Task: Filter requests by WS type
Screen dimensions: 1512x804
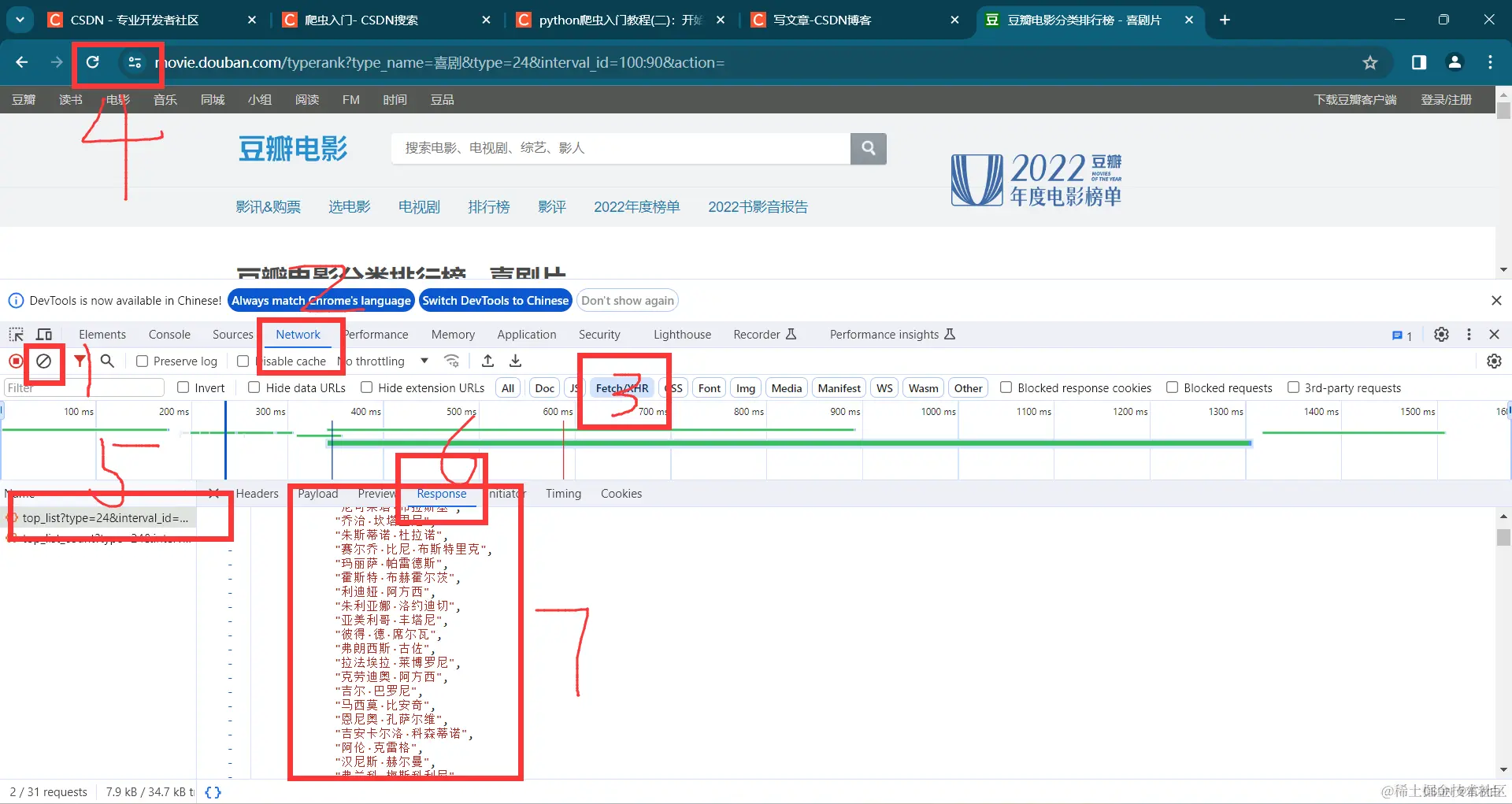Action: click(884, 388)
